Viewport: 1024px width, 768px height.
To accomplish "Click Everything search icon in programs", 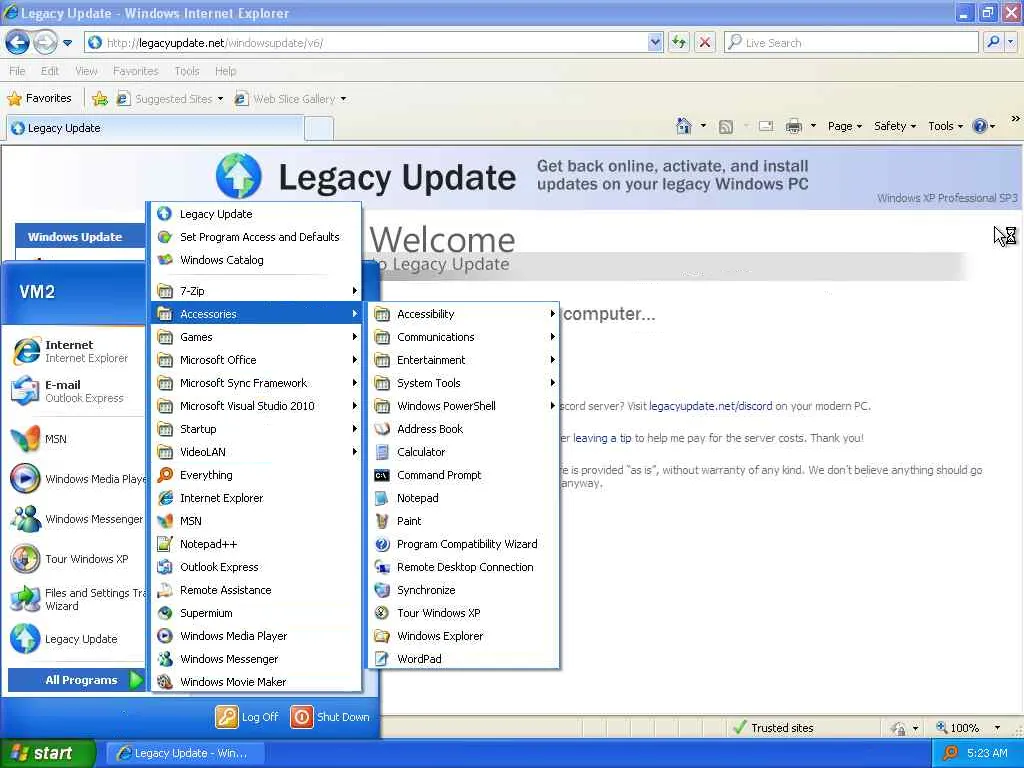I will [x=165, y=475].
